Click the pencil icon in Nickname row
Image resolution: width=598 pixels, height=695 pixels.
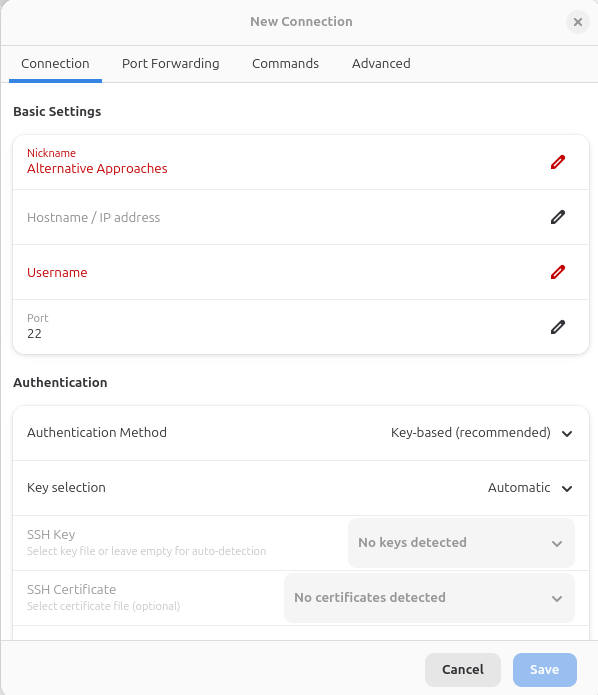(x=558, y=162)
